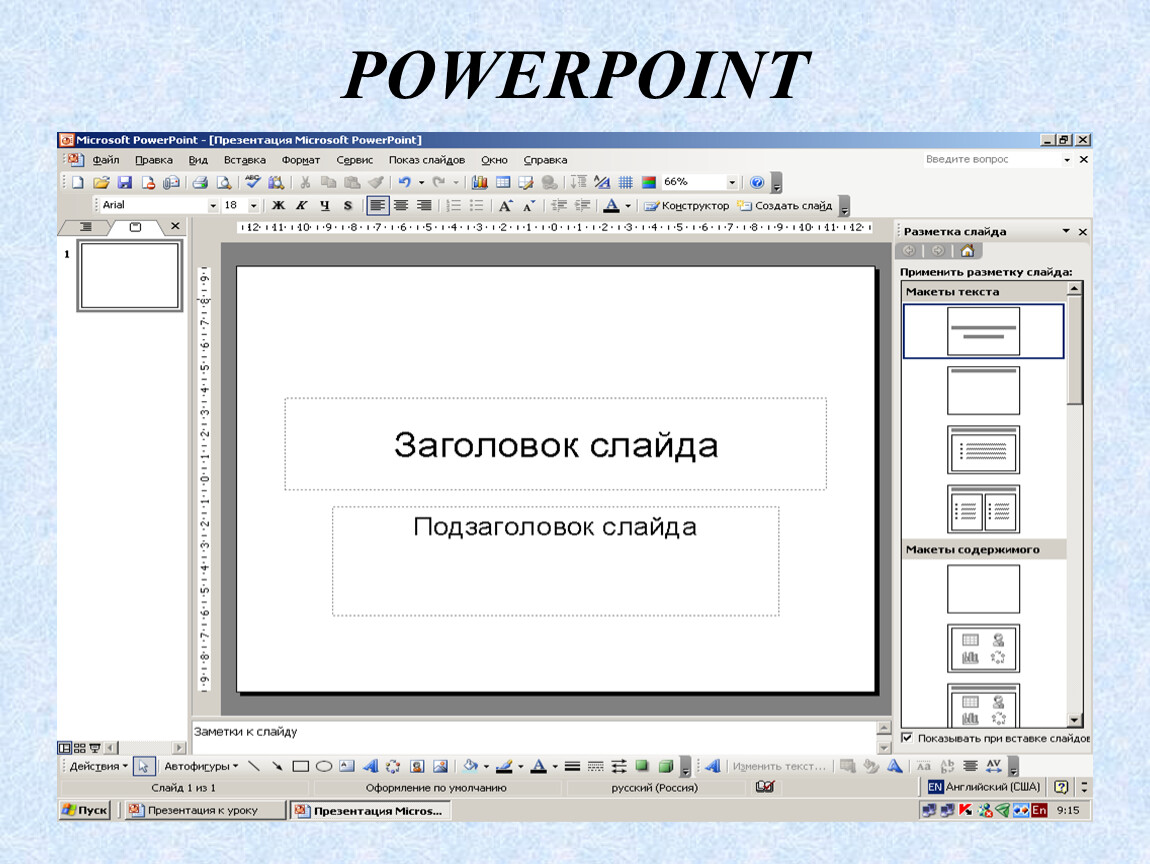Click the EN Английский (США) language bar
This screenshot has width=1150, height=864.
984,787
